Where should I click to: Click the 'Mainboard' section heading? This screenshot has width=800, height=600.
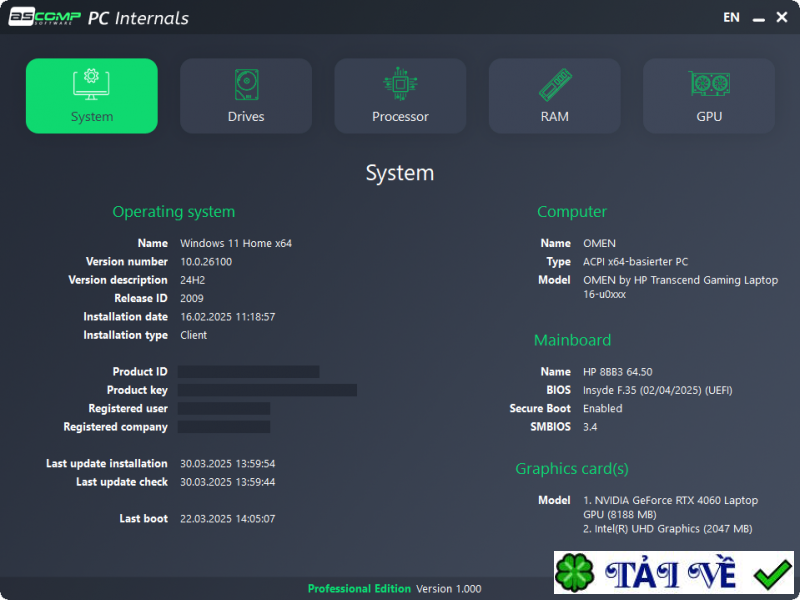572,340
